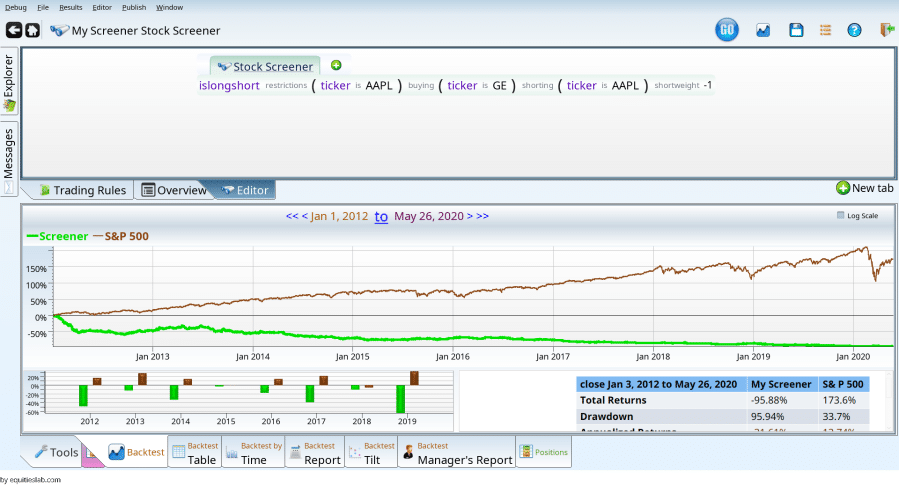Select AAPL value in shorting clause
The height and width of the screenshot is (486, 899).
(625, 85)
